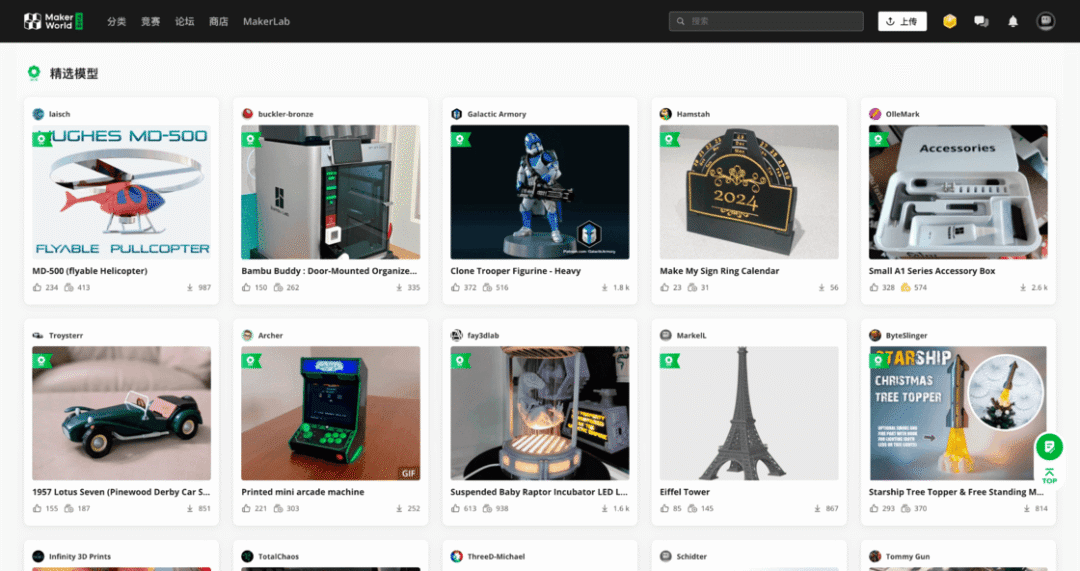Click the yellow collect icon on Accessory Box
Image resolution: width=1080 pixels, height=571 pixels.
906,287
